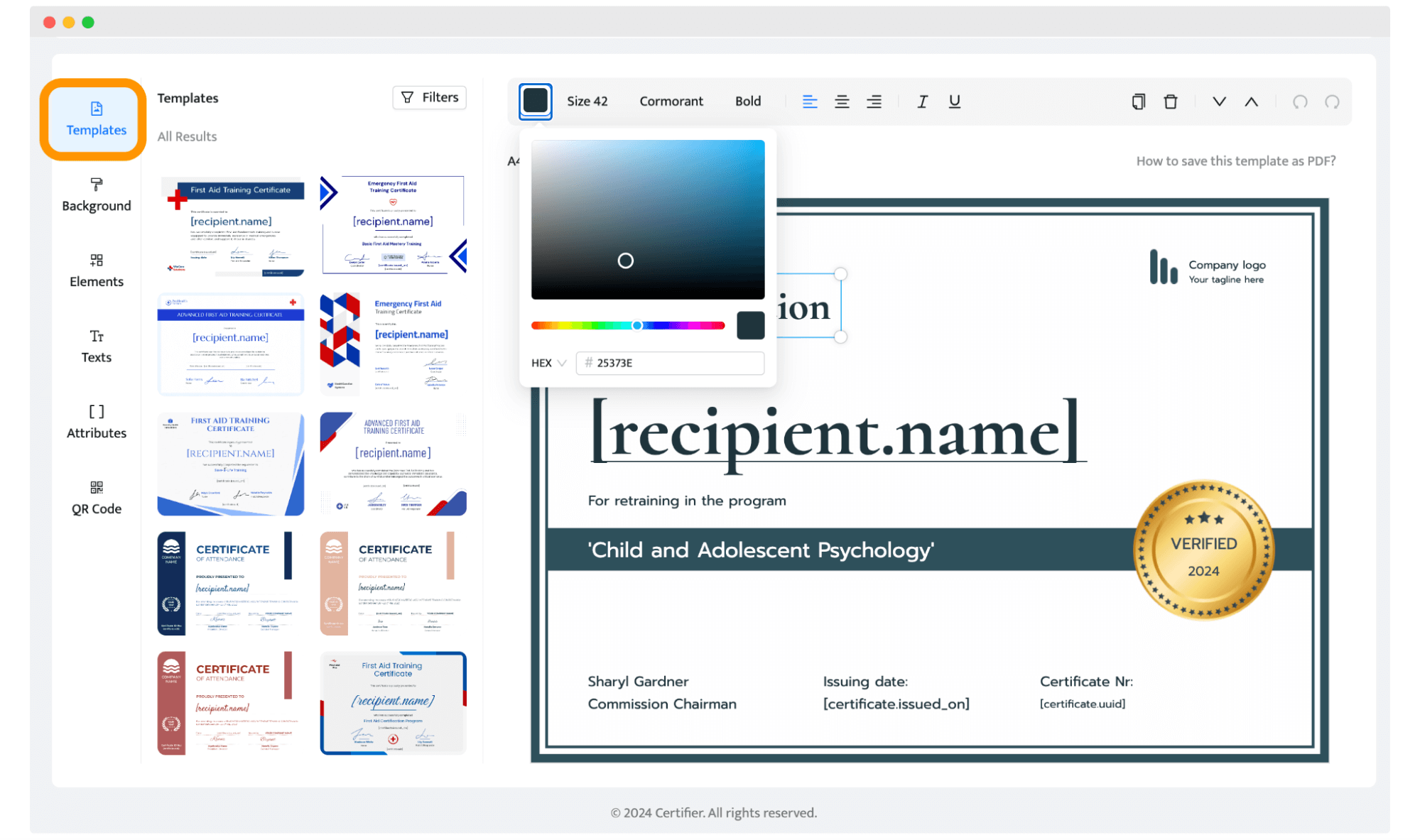Select the red Certificate of Attendance template

[231, 703]
